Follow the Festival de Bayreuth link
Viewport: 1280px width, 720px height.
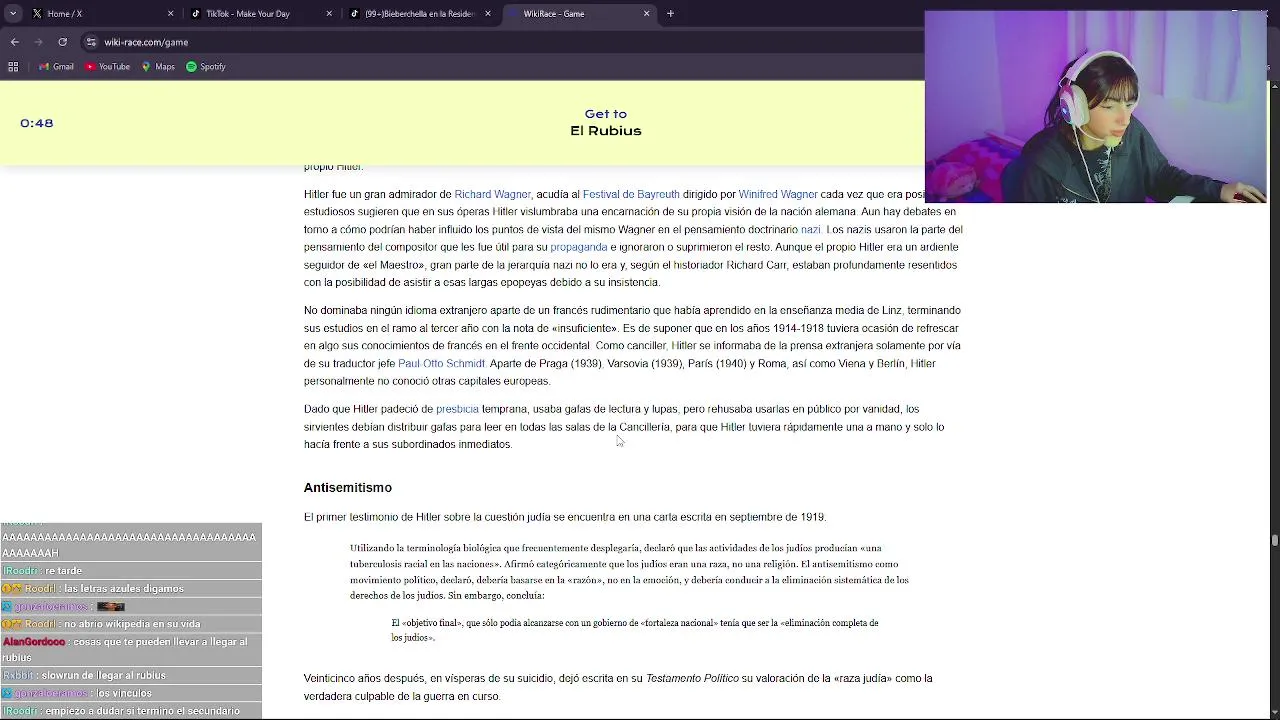click(x=631, y=194)
